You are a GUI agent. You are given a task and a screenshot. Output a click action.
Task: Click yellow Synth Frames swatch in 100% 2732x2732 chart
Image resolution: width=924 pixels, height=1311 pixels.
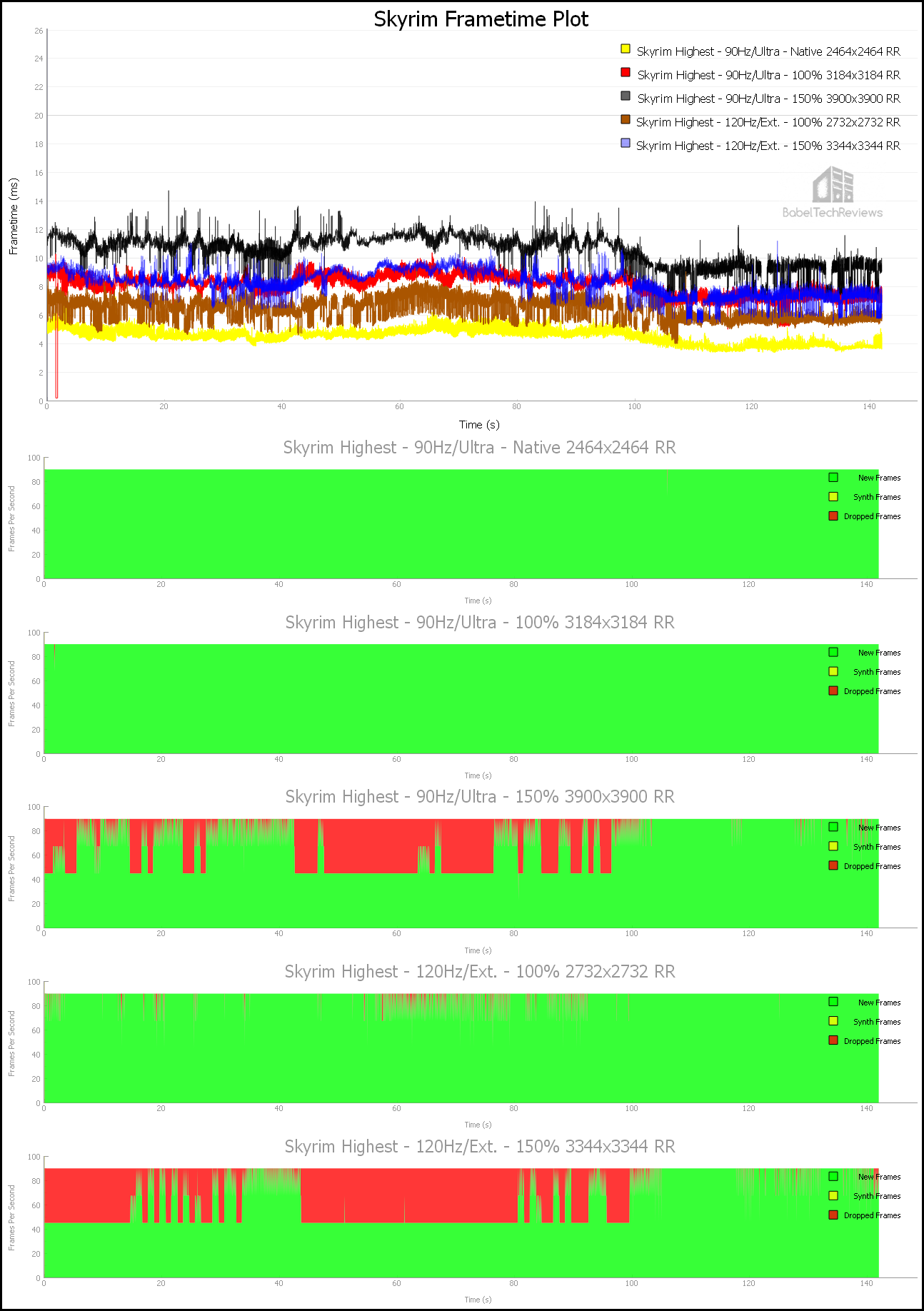click(833, 1021)
